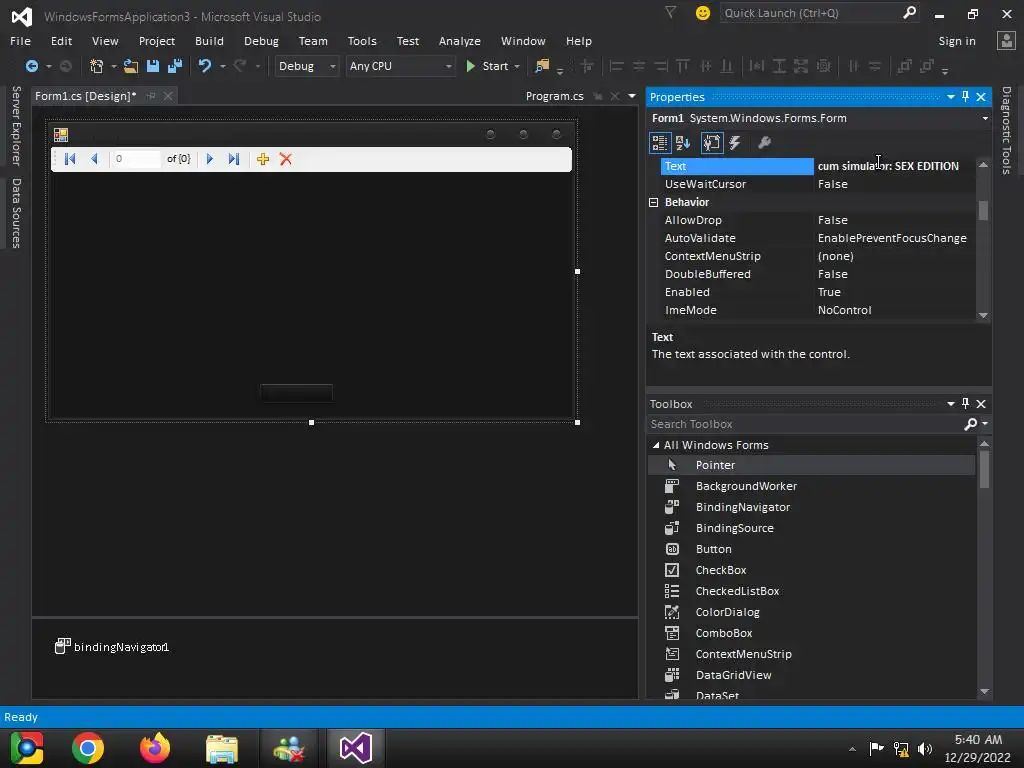1024x768 pixels.
Task: Undo the last action
Action: pyautogui.click(x=205, y=66)
